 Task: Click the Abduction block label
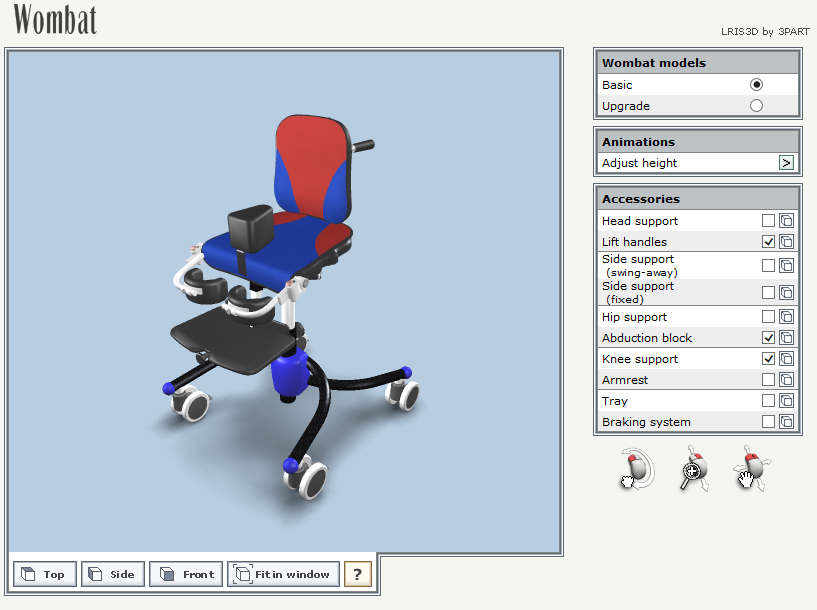pos(647,338)
